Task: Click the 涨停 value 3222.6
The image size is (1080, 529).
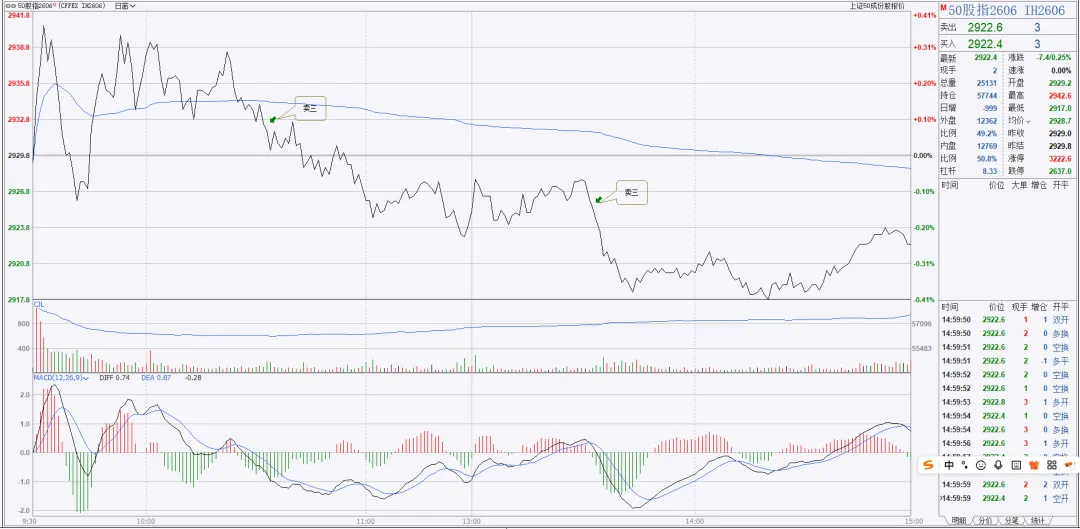Action: [x=1059, y=158]
